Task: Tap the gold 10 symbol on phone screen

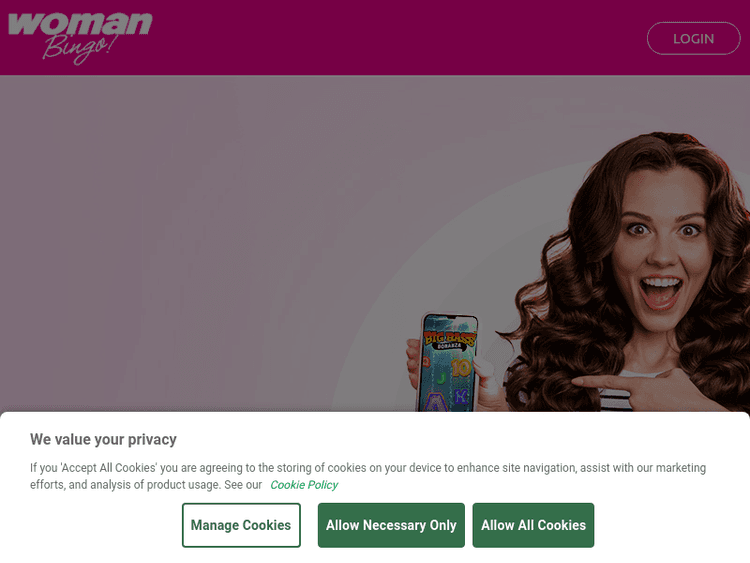Action: pos(461,367)
